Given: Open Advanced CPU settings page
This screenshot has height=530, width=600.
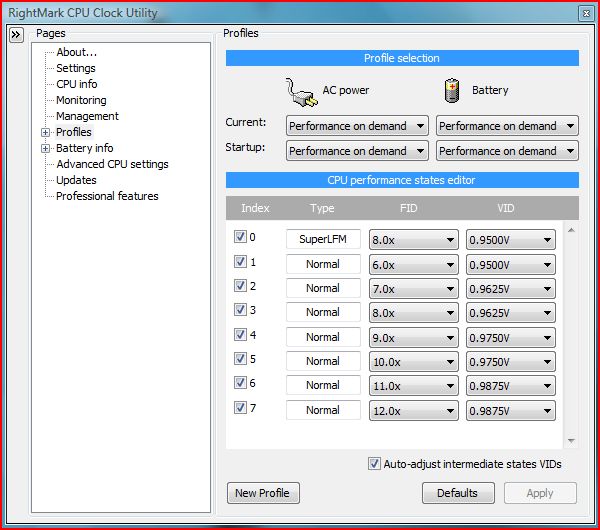Looking at the screenshot, I should 112,164.
